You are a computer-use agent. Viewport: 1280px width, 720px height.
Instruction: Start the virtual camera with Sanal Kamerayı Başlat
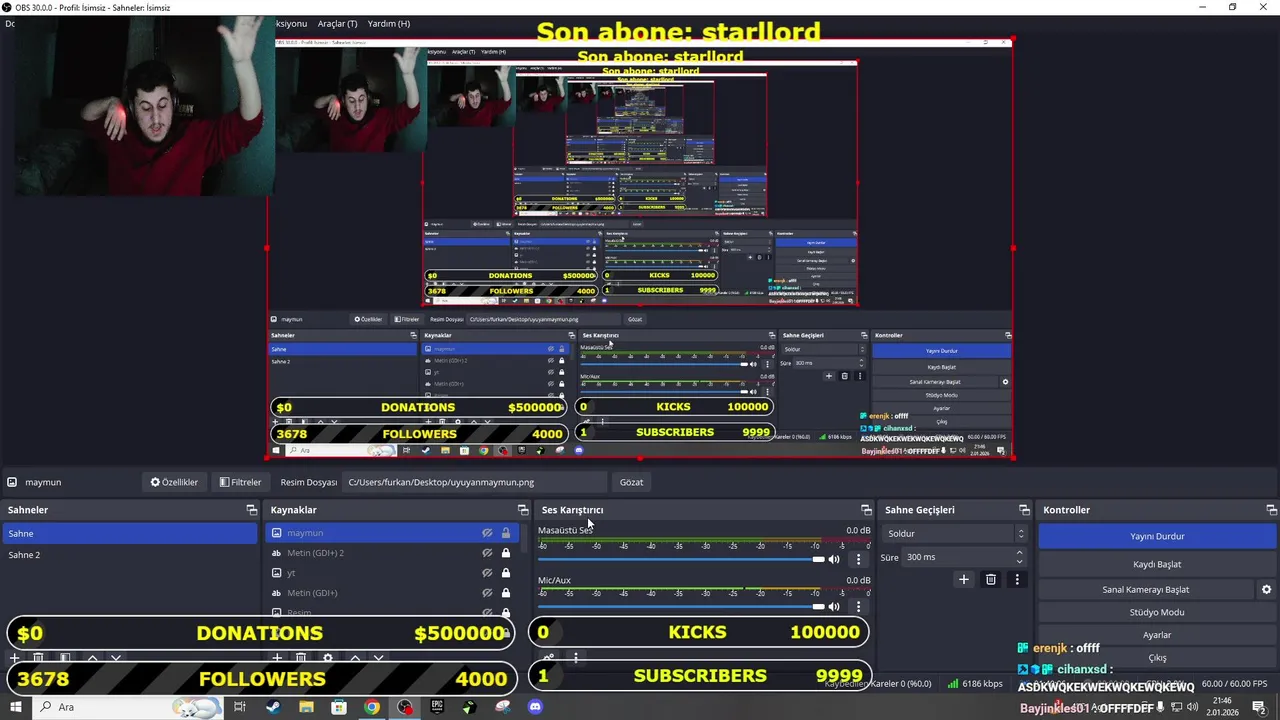[x=1145, y=589]
